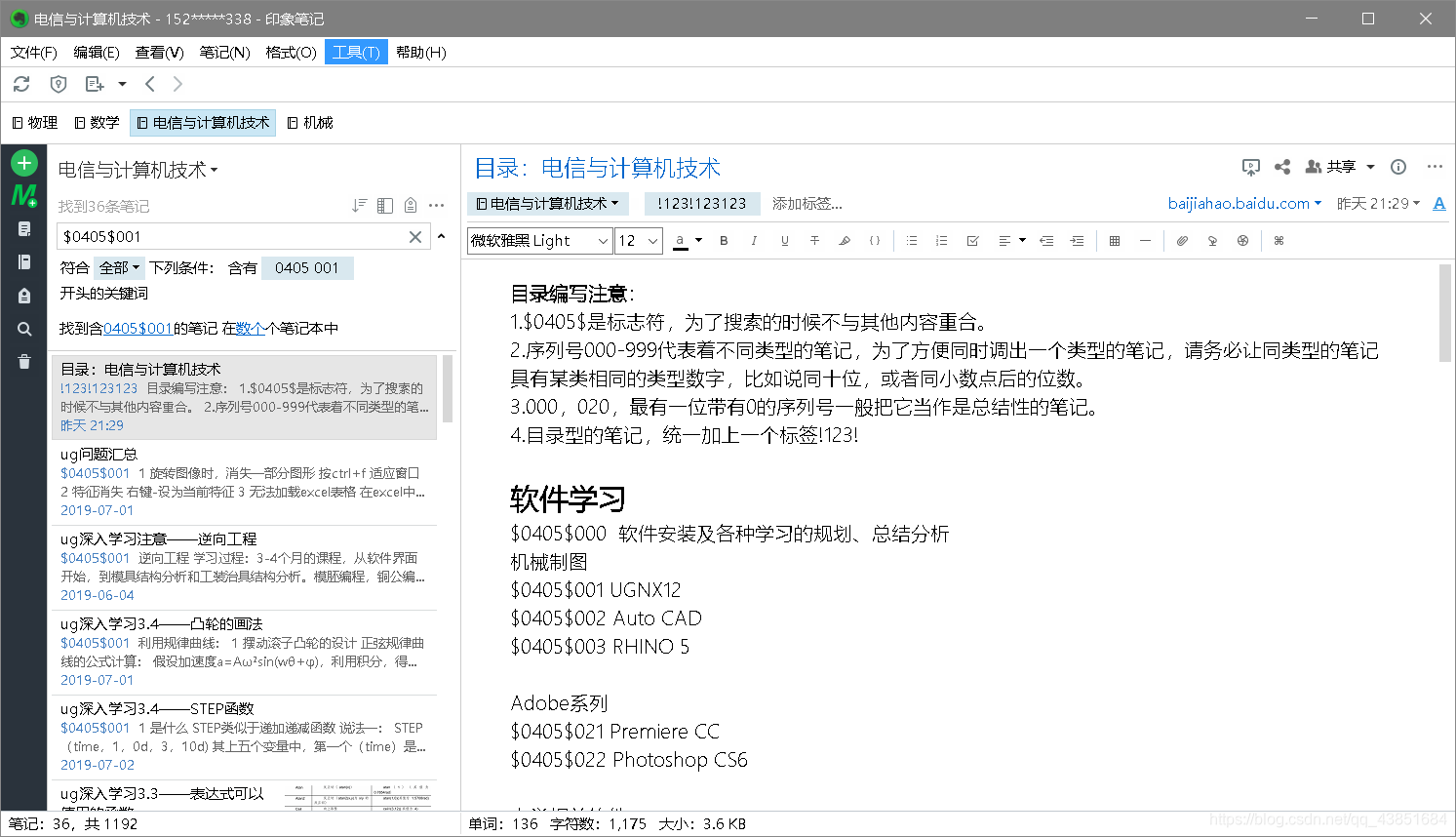The height and width of the screenshot is (837, 1456).
Task: Clear the search box with the X button
Action: pos(415,236)
